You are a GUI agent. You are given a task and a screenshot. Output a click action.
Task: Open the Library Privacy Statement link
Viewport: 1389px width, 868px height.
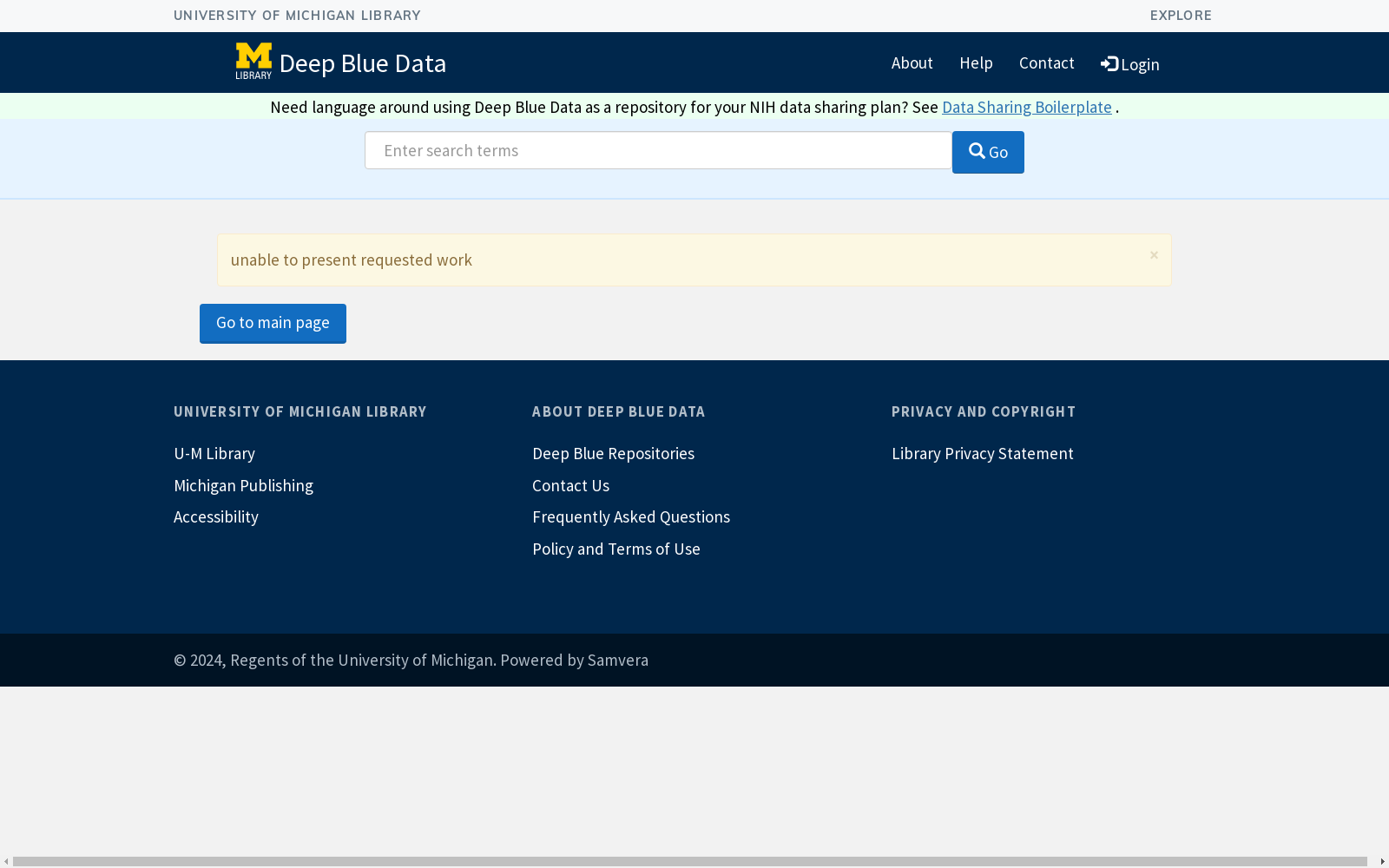[982, 453]
